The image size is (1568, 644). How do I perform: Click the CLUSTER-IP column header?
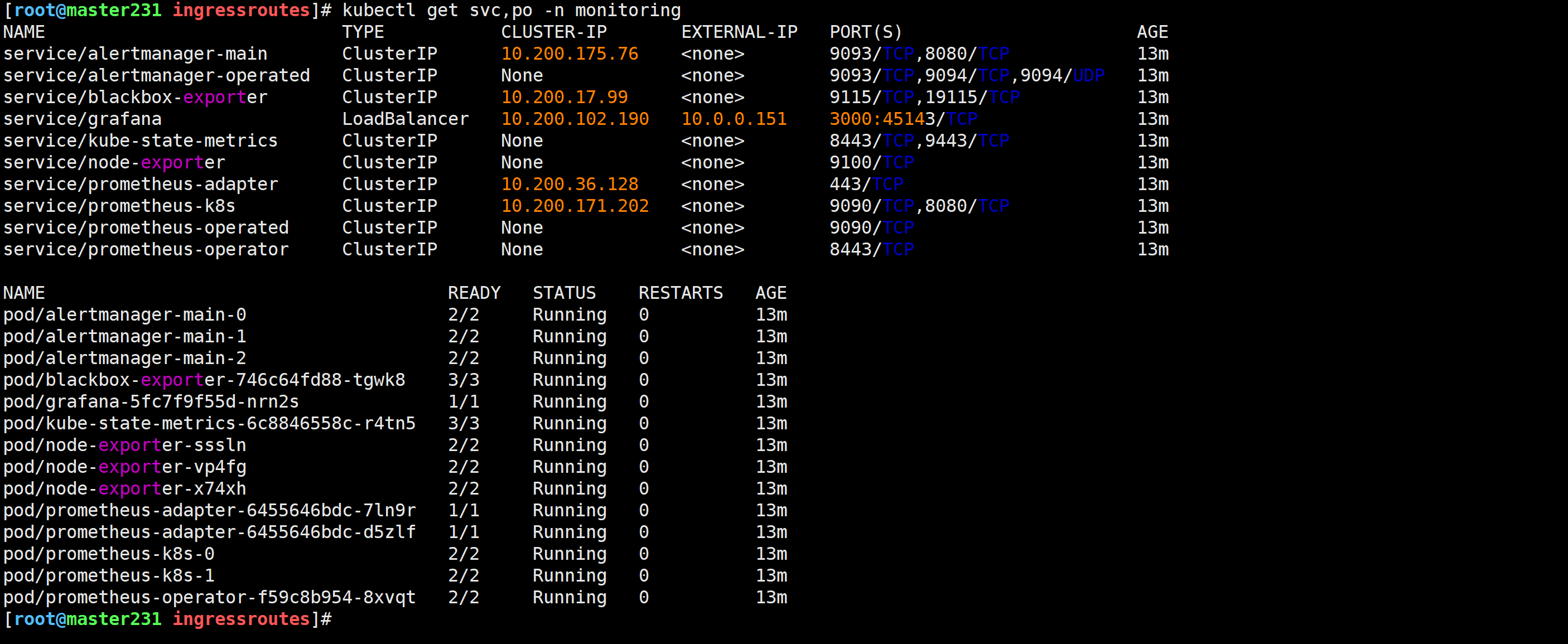click(x=553, y=32)
